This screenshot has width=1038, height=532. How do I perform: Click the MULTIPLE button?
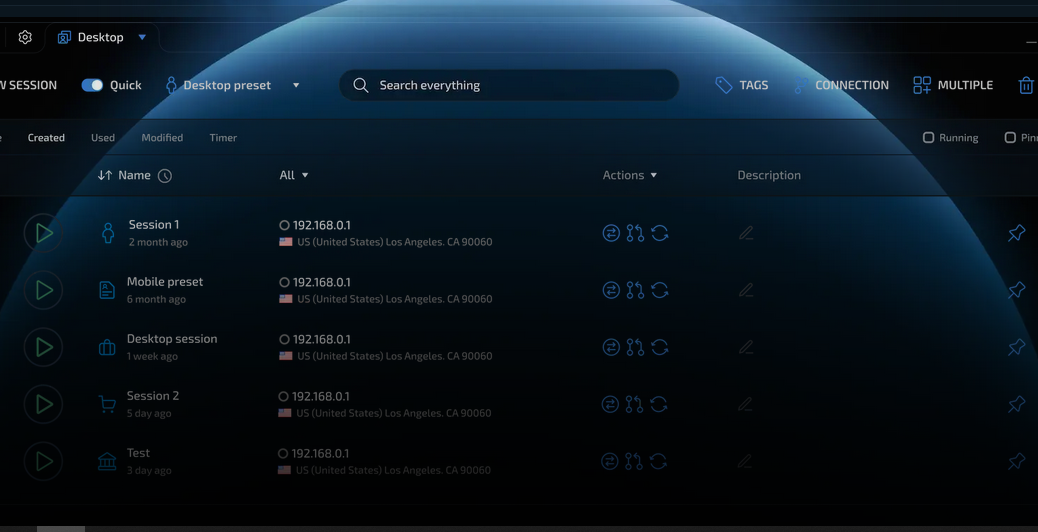click(x=953, y=86)
